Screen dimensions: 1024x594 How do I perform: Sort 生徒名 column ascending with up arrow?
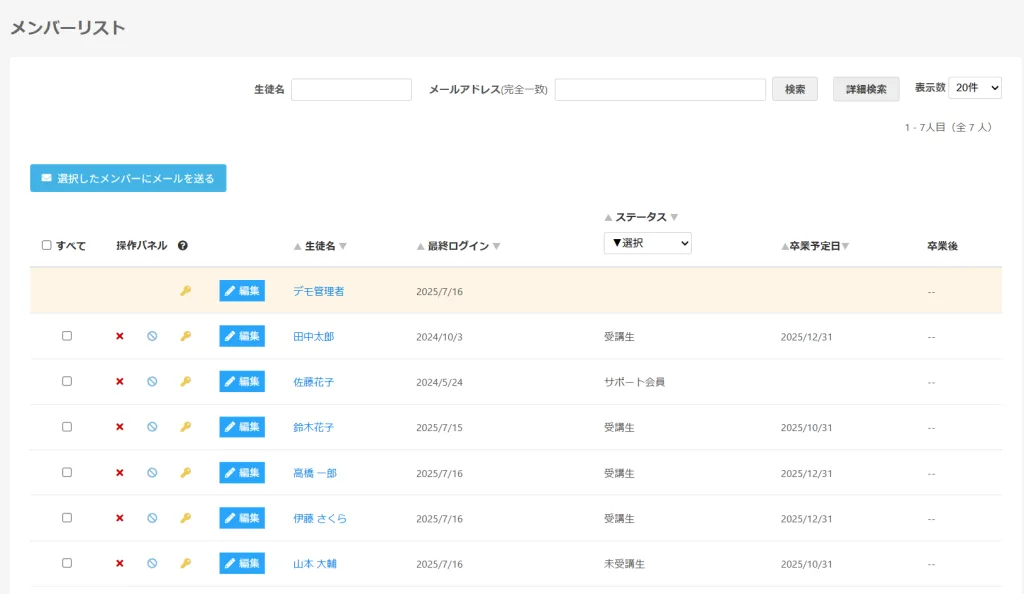[x=297, y=247]
